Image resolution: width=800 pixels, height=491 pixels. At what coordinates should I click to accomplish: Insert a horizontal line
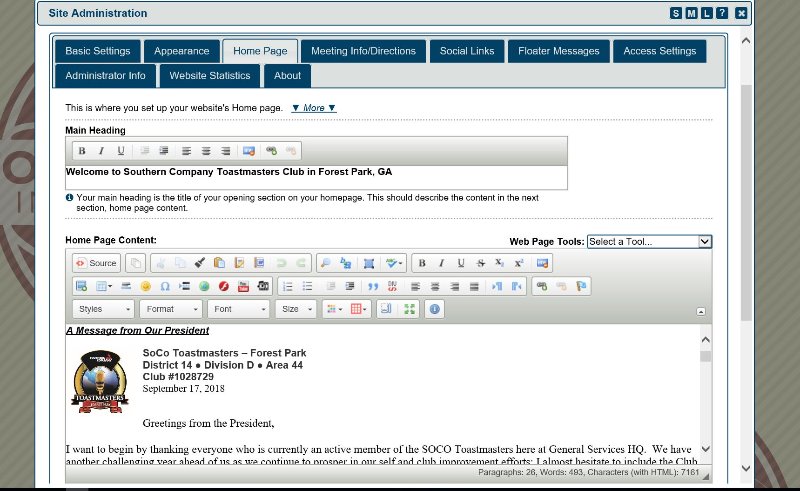coord(126,286)
